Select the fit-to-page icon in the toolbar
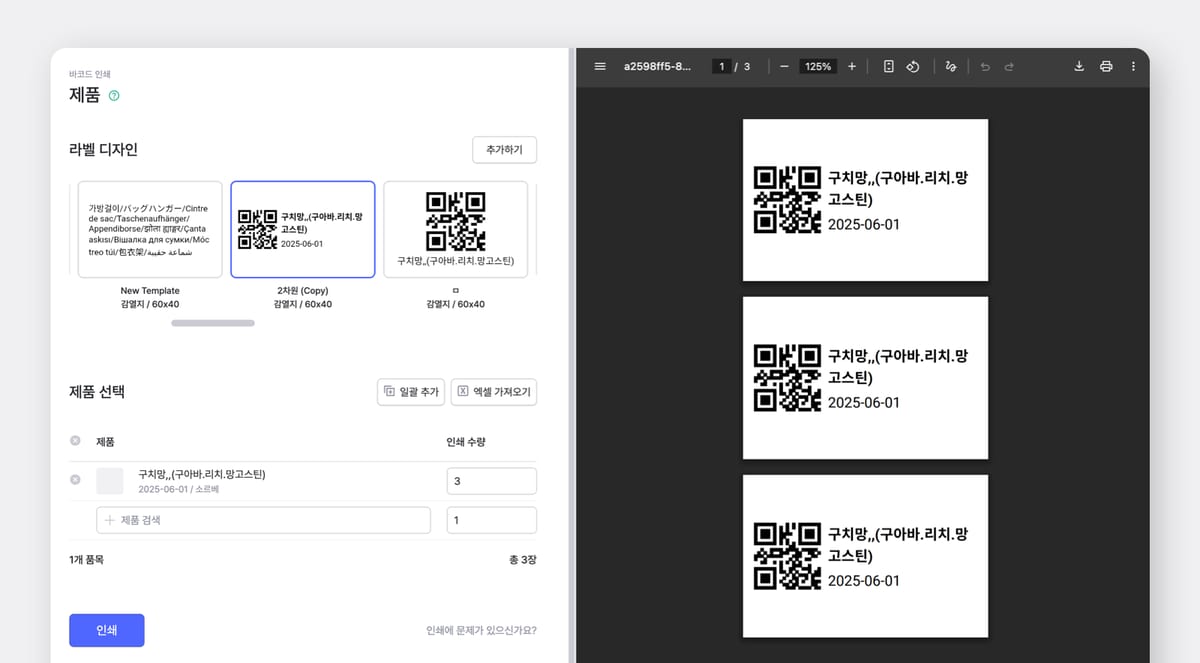This screenshot has width=1200, height=663. [x=888, y=66]
